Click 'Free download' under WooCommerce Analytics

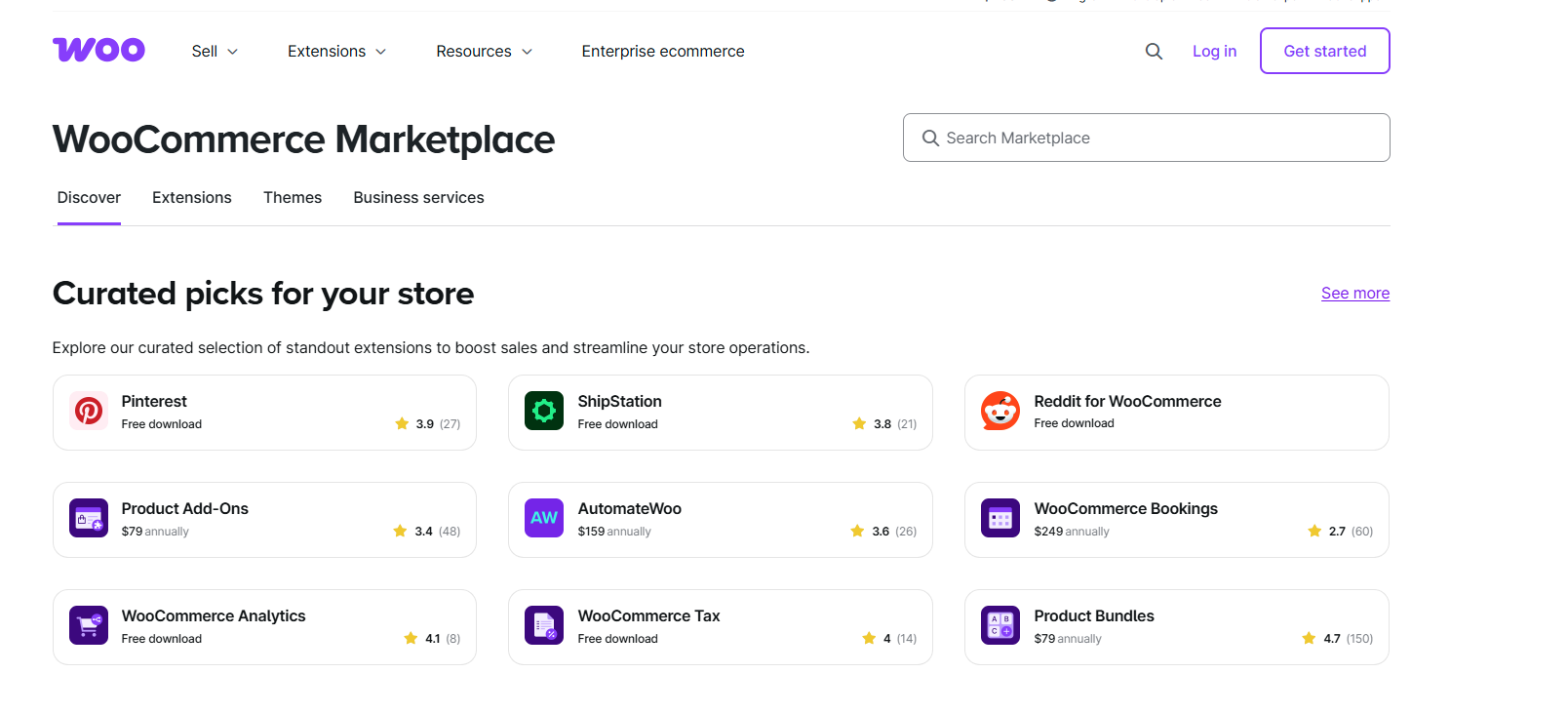(x=162, y=639)
